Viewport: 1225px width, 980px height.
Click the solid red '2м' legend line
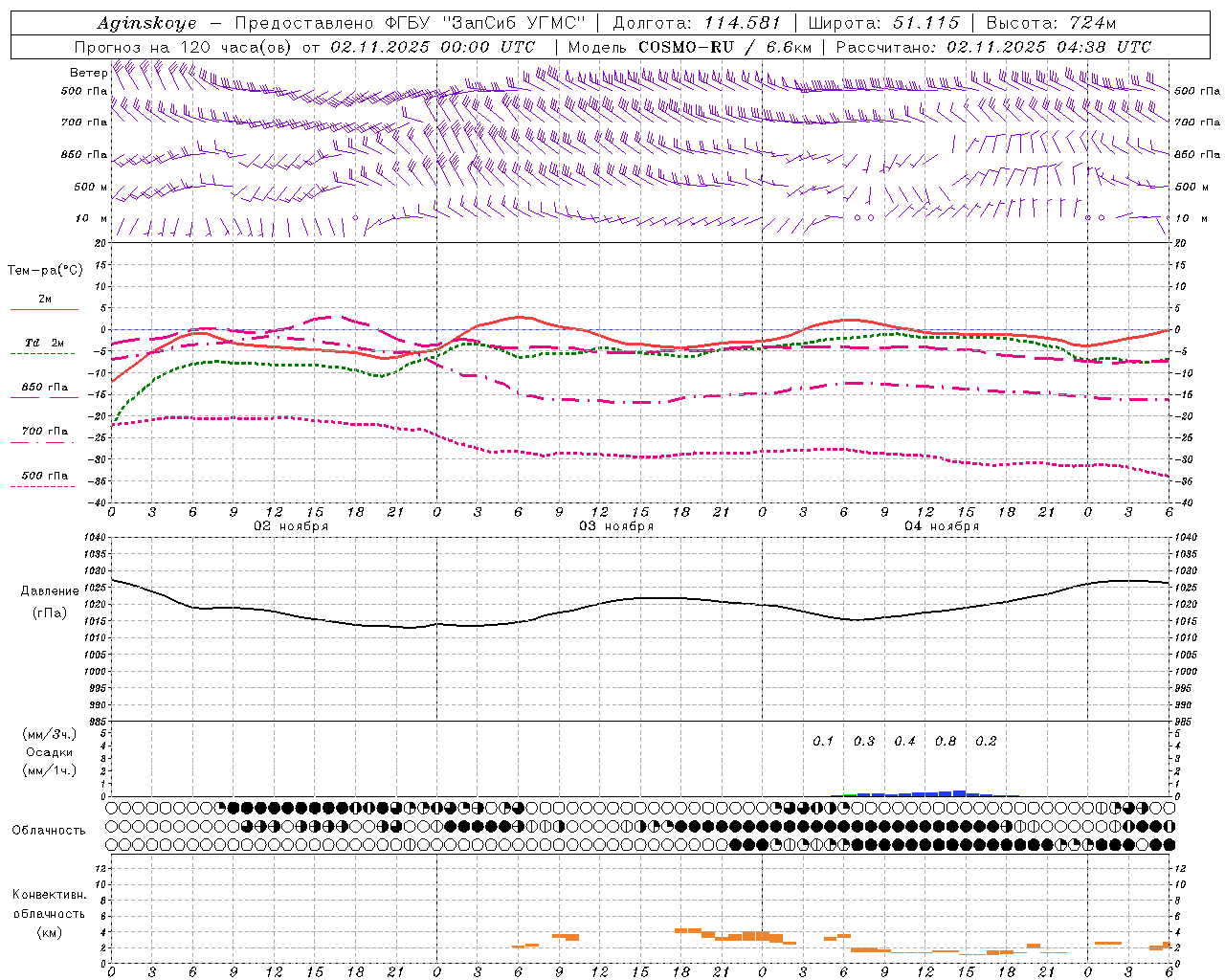(x=44, y=309)
